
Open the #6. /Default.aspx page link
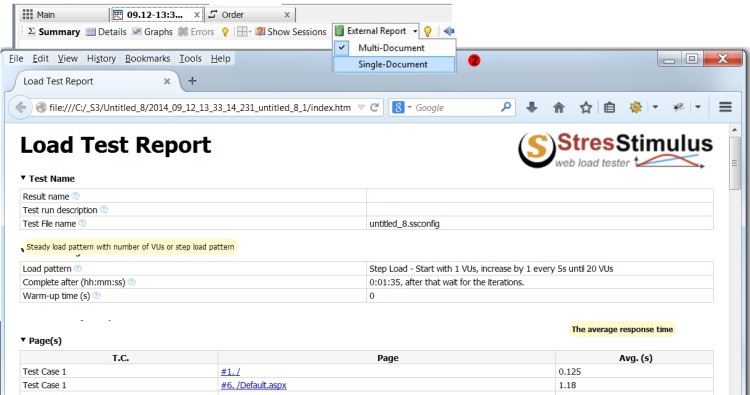[x=254, y=385]
